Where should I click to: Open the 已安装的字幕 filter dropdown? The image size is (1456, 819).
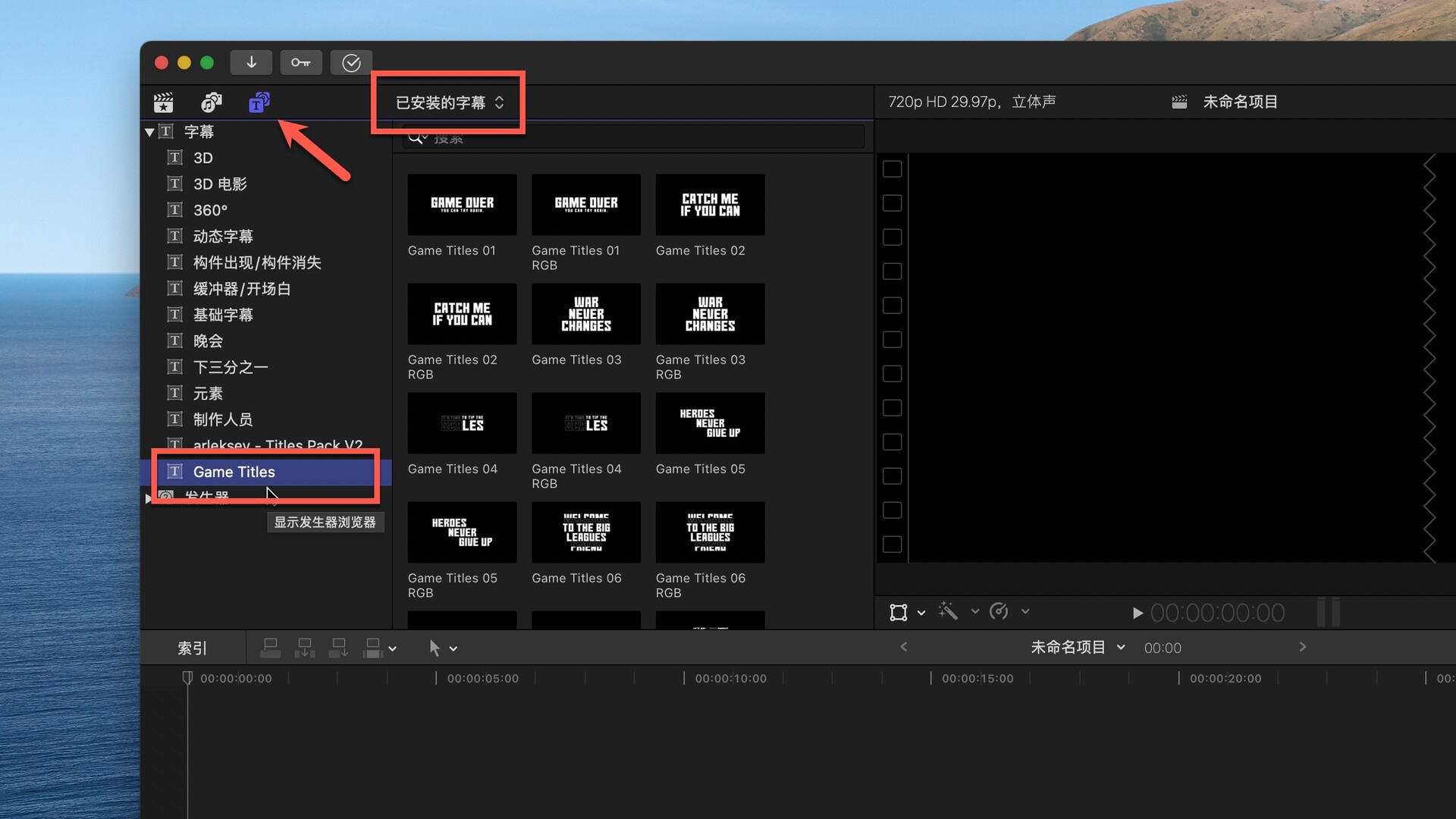click(x=450, y=102)
